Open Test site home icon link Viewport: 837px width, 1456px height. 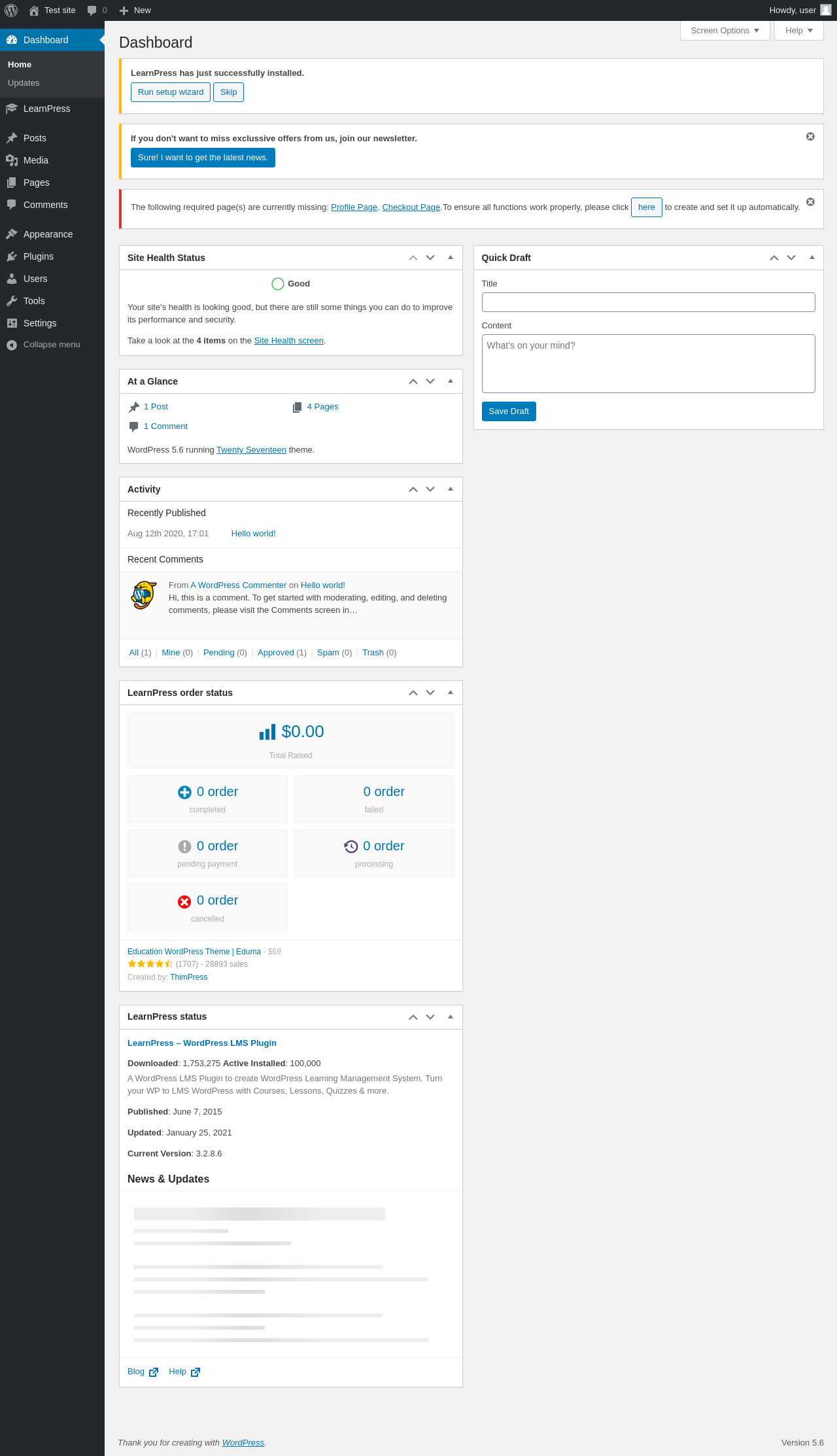coord(34,10)
